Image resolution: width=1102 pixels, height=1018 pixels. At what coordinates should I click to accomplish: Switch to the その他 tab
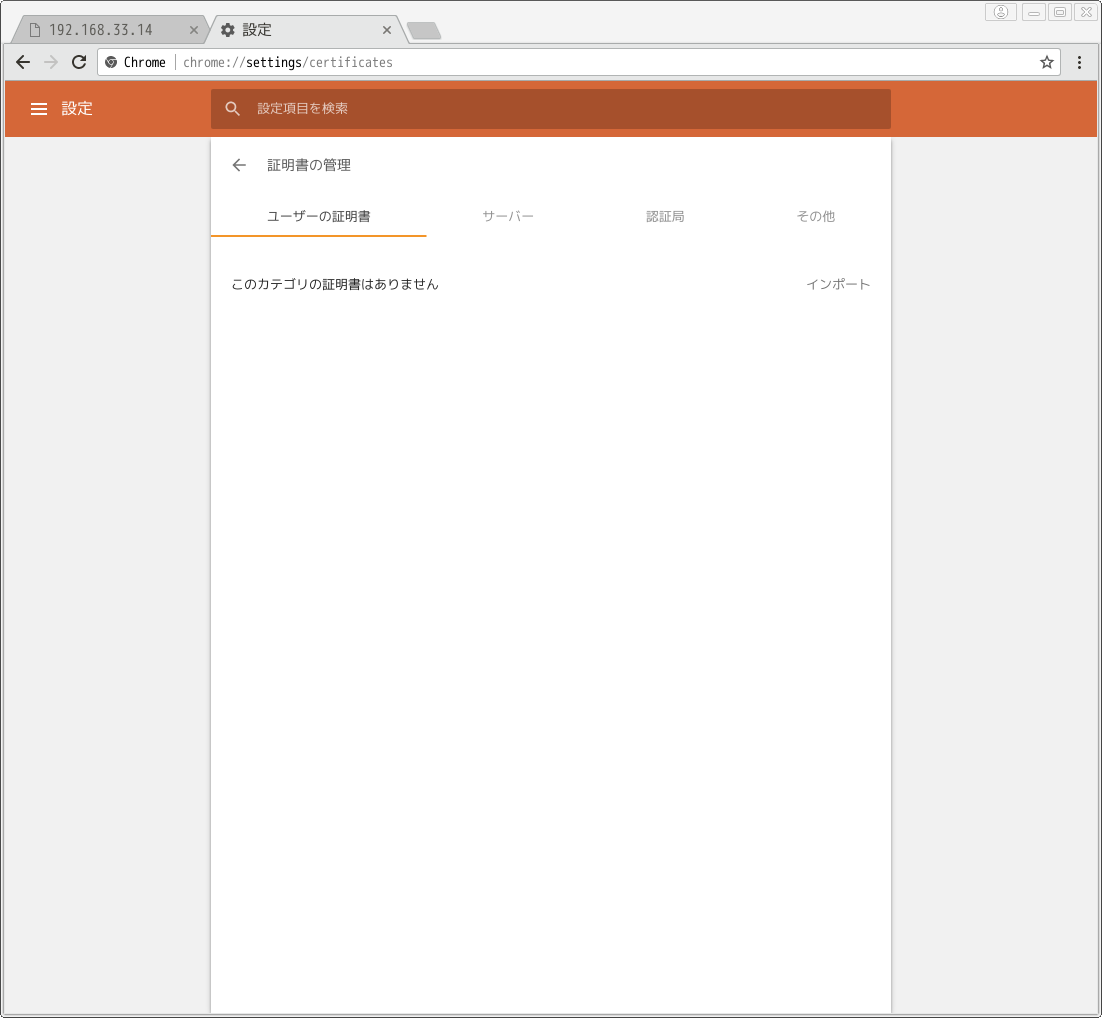[815, 216]
